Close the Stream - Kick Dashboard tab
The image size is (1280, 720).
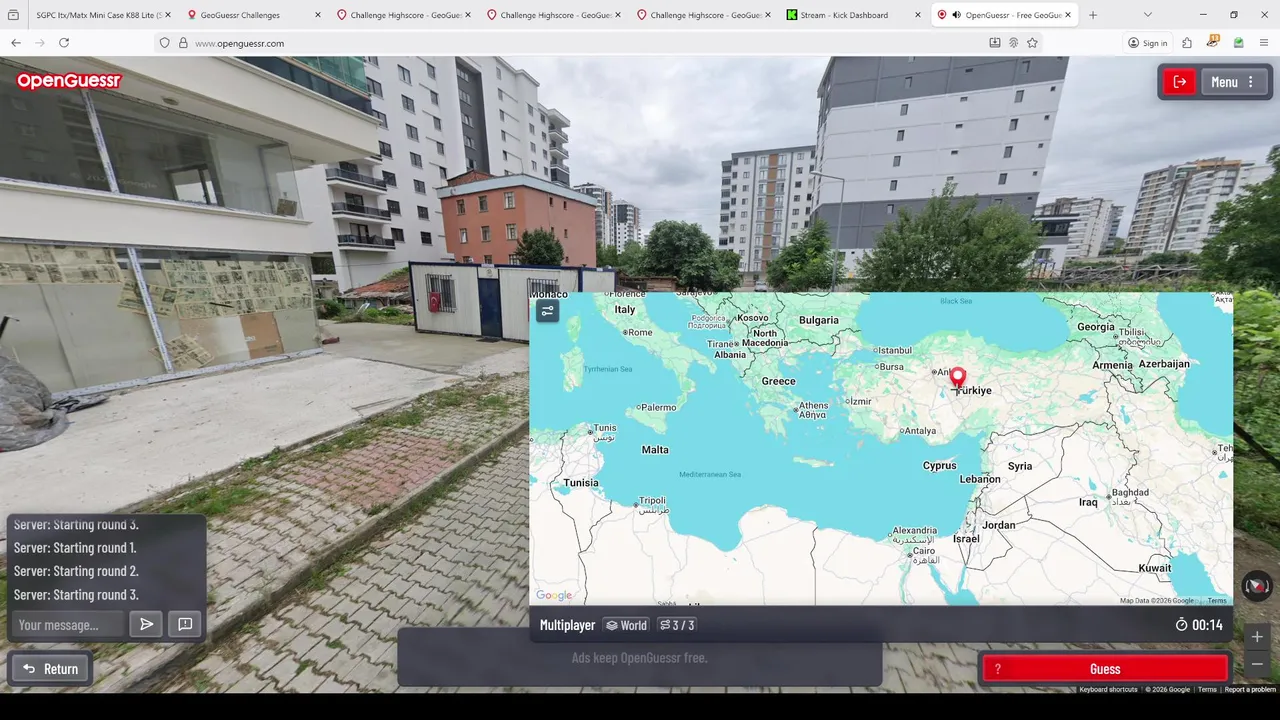coord(918,15)
